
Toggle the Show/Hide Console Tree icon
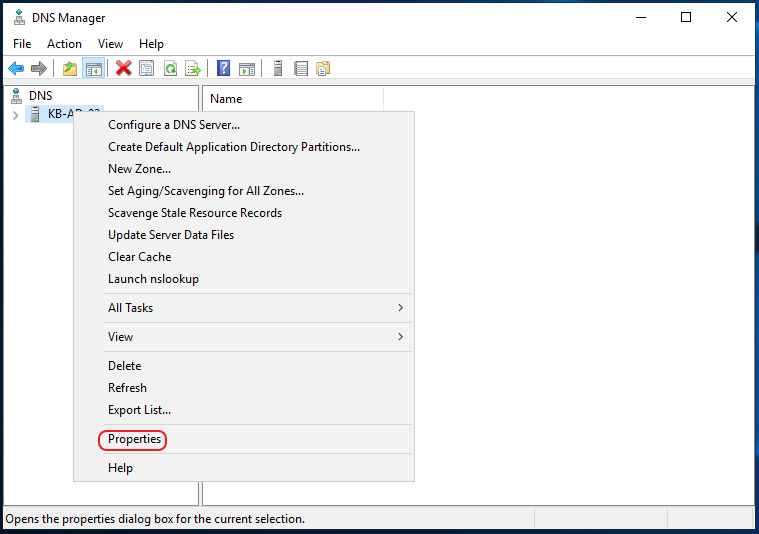(x=93, y=69)
